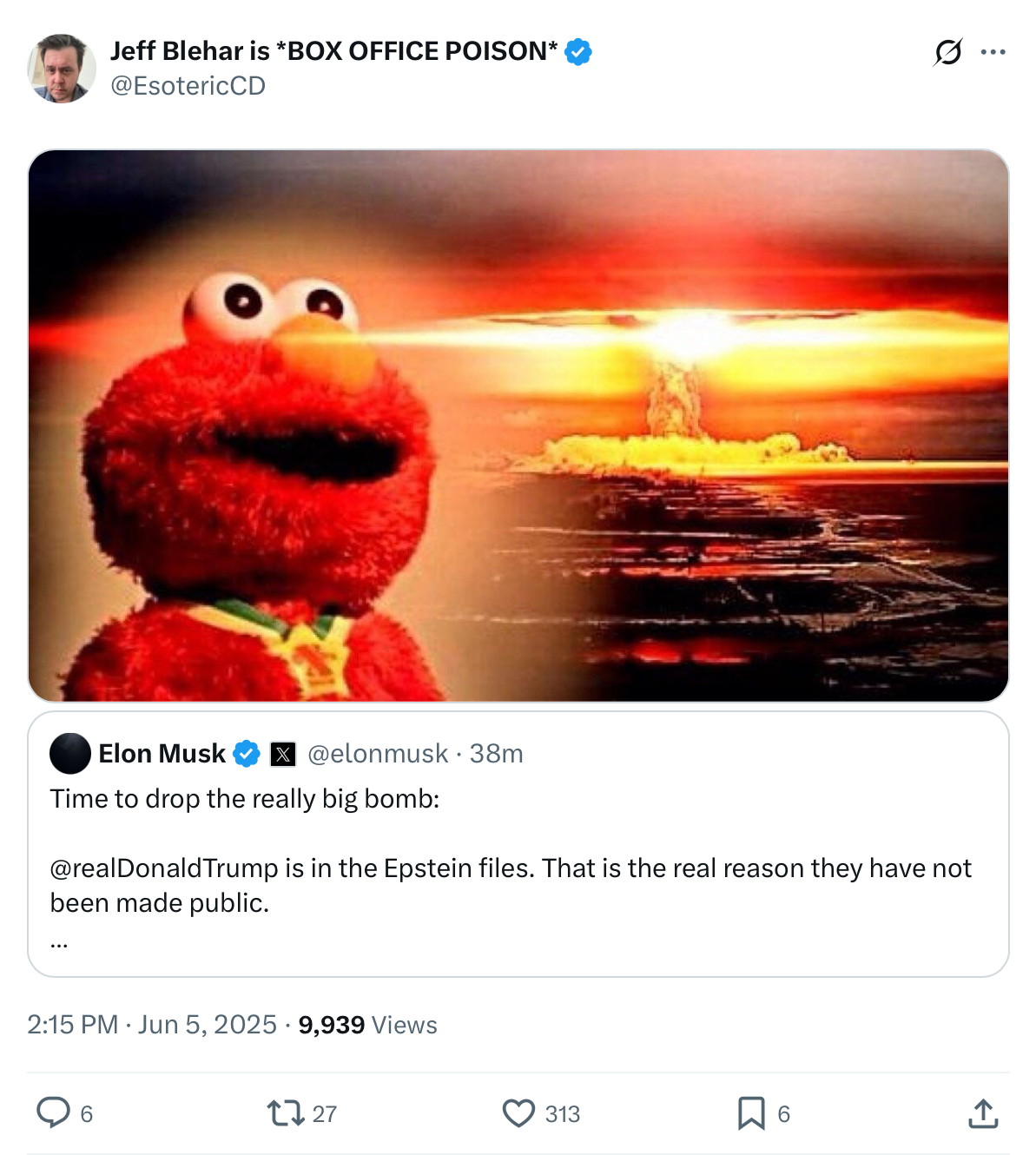Open the three-dot more options menu
This screenshot has width=1036, height=1155.
coord(993,52)
